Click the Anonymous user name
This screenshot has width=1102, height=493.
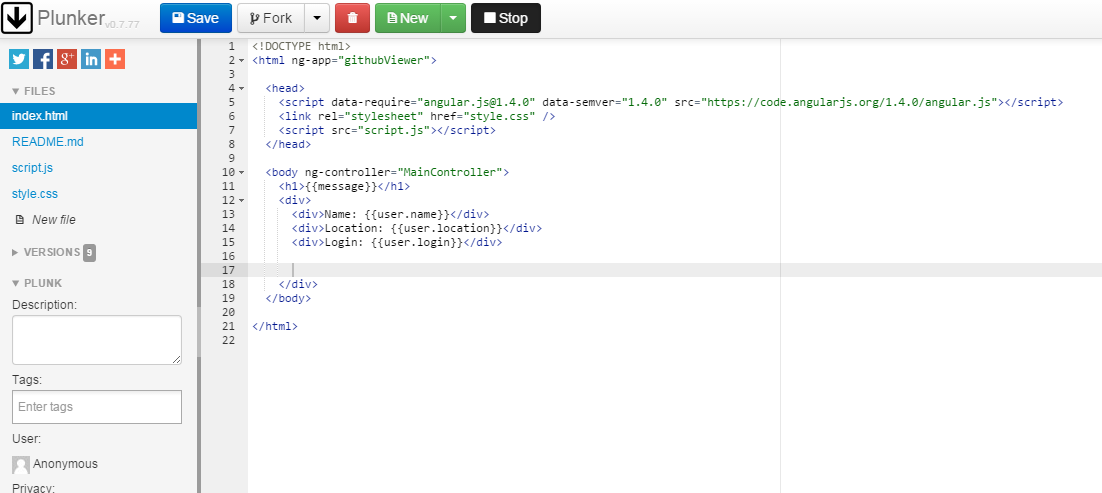(x=65, y=464)
